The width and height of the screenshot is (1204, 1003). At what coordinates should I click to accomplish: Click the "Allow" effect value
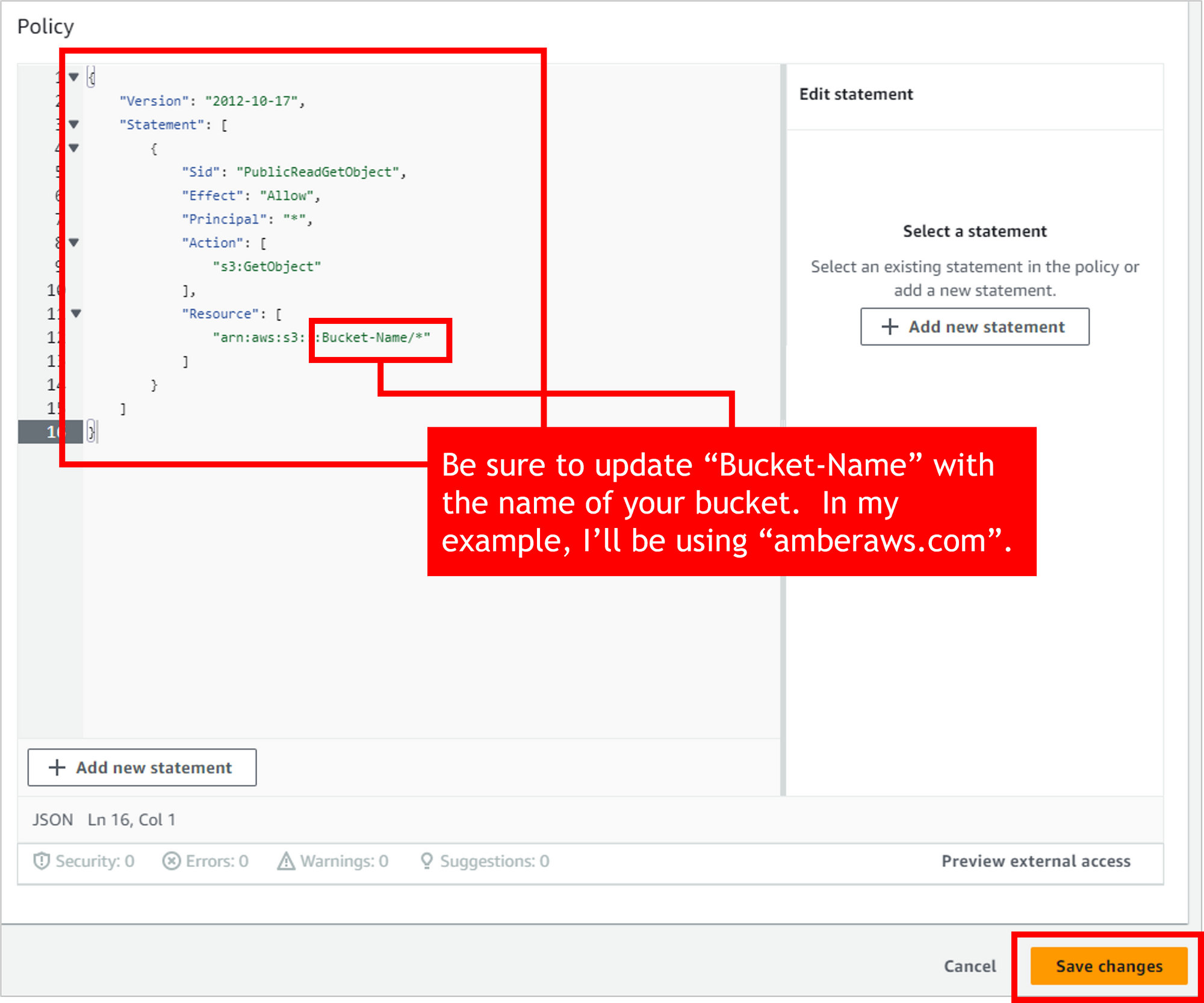point(287,196)
